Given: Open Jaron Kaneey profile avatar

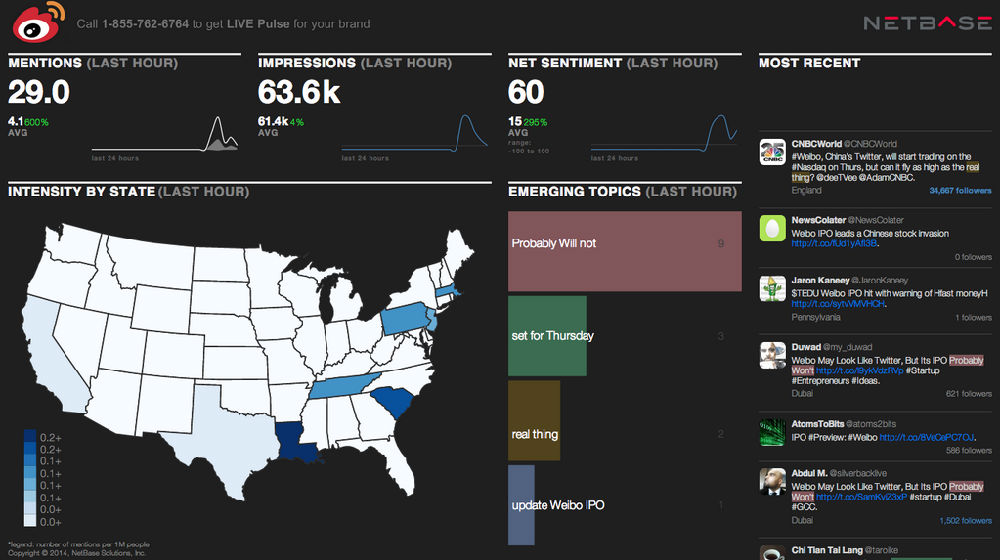Looking at the screenshot, I should pyautogui.click(x=772, y=288).
